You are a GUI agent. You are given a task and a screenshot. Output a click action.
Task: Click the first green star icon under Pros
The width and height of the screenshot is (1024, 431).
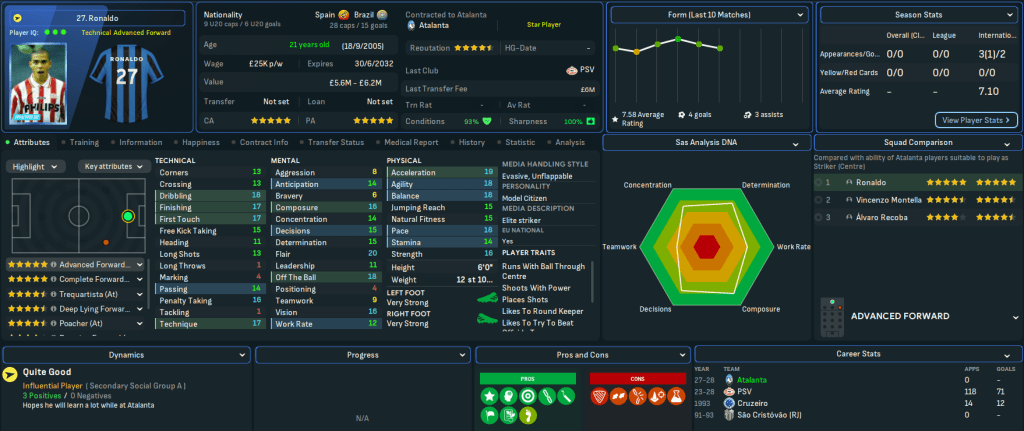pyautogui.click(x=491, y=398)
